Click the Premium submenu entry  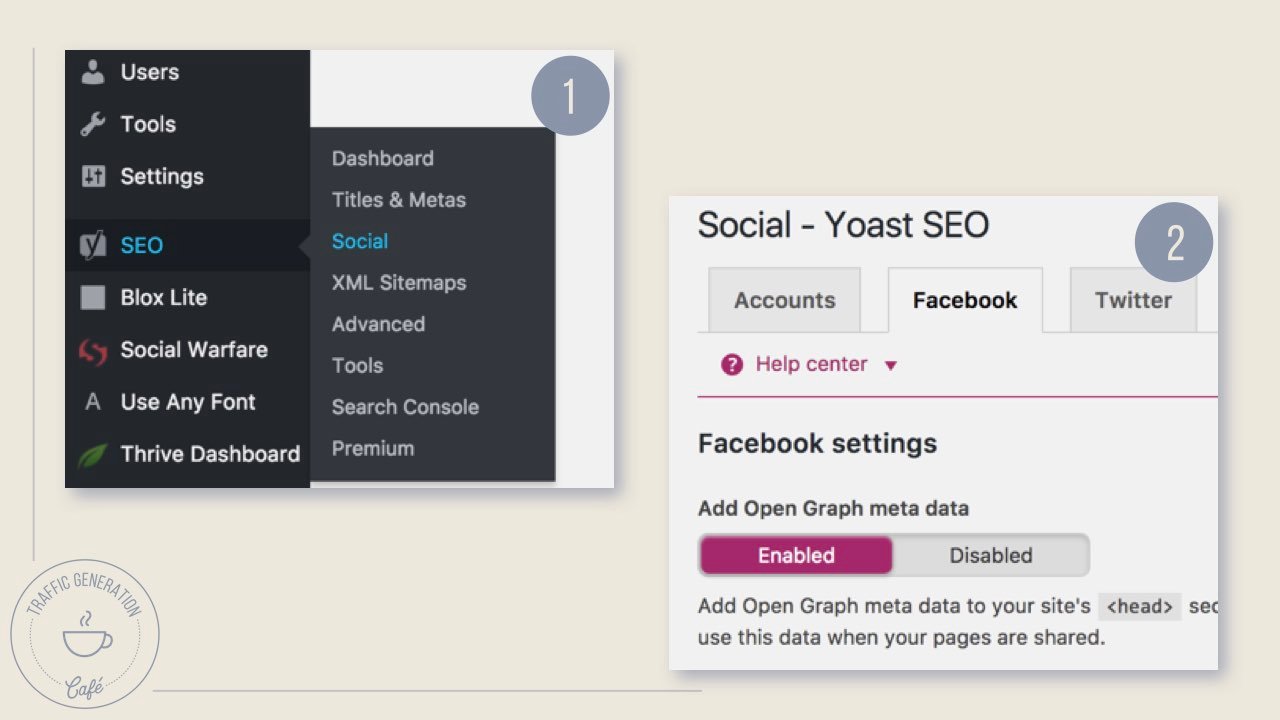pos(373,448)
